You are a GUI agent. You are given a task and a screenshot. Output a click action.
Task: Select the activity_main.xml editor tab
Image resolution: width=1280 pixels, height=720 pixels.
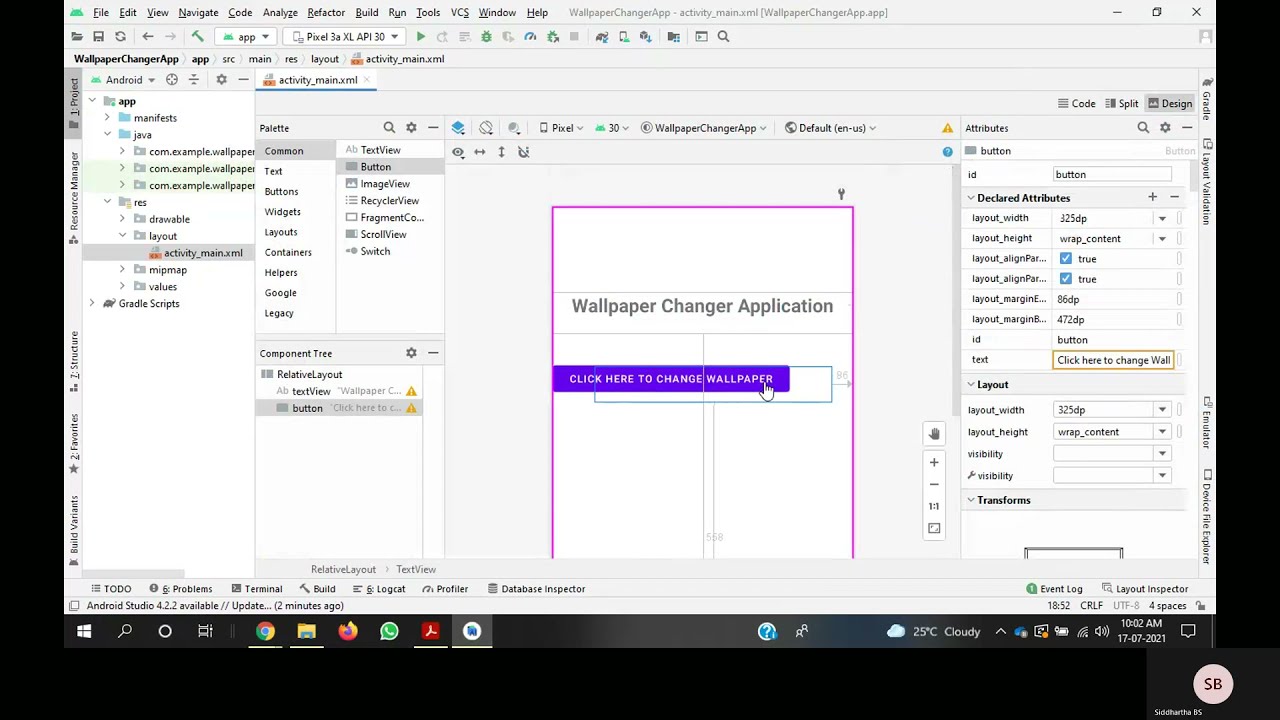click(318, 80)
